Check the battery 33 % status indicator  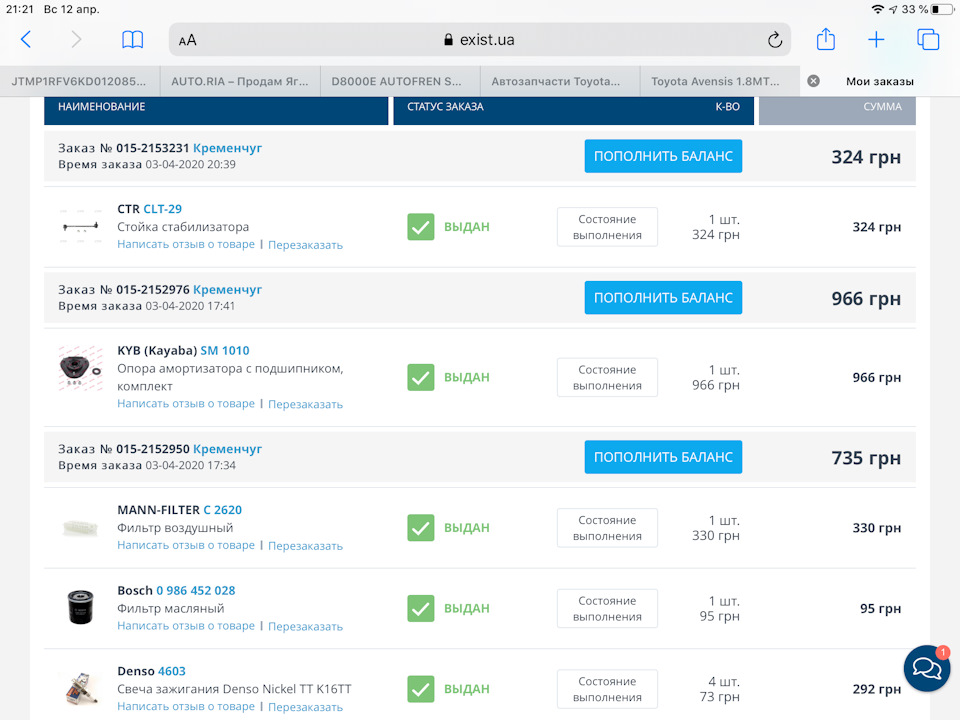[928, 9]
